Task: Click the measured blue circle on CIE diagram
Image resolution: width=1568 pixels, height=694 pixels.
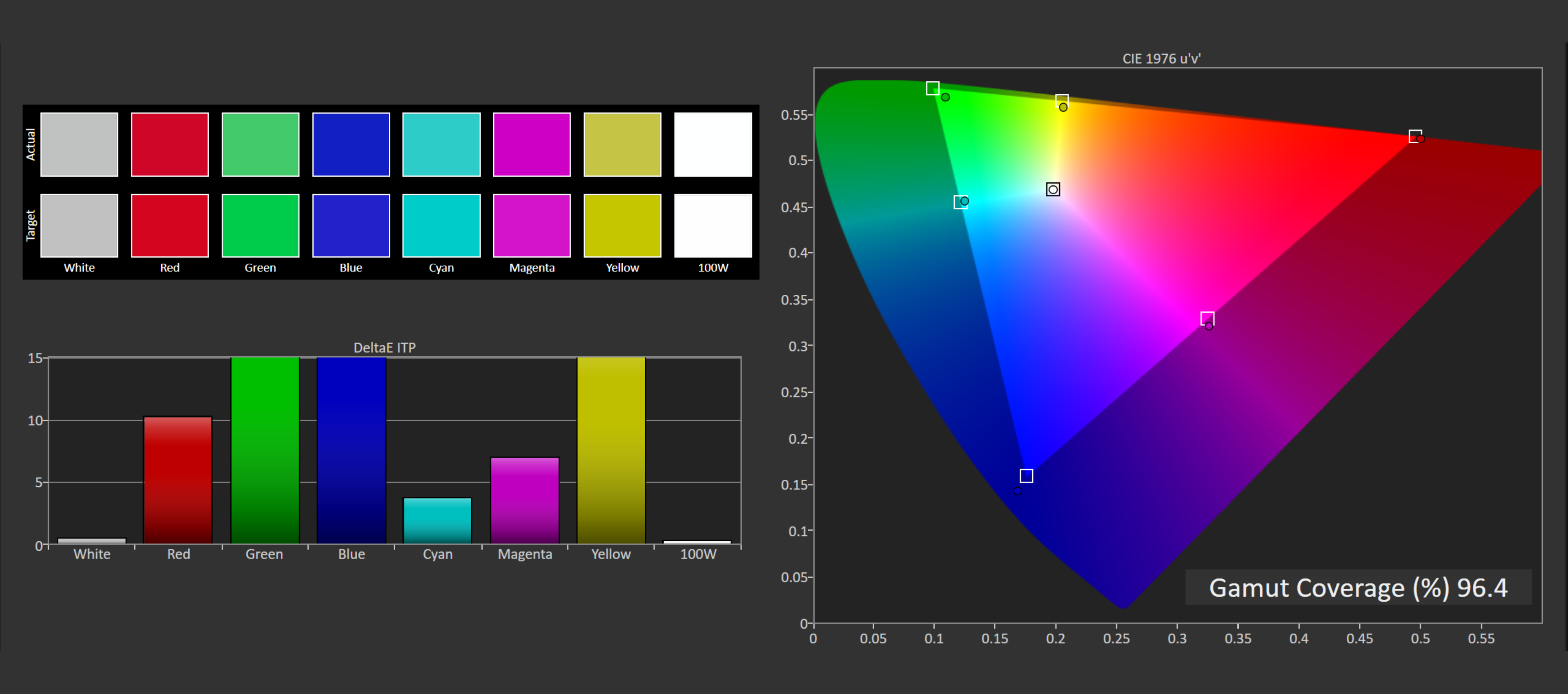Action: tap(1018, 491)
